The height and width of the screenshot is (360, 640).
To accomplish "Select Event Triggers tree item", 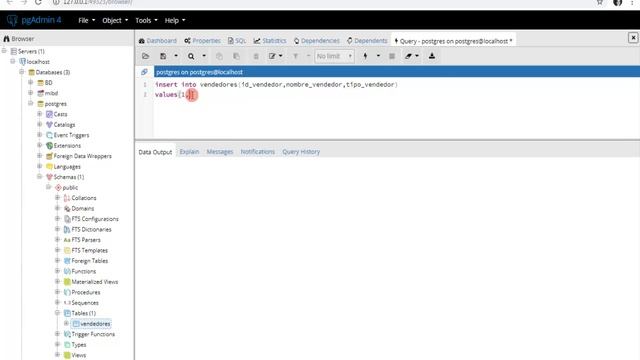I will point(71,135).
